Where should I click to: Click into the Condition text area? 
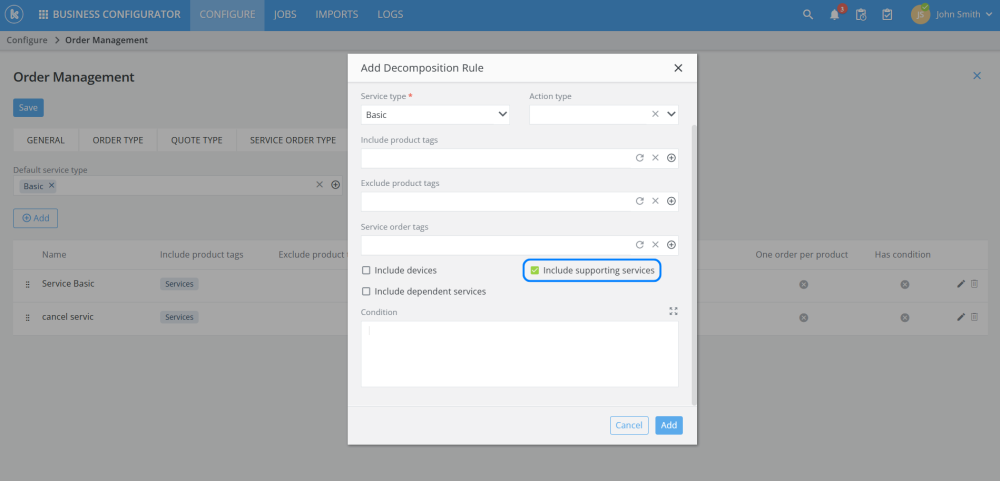click(519, 353)
